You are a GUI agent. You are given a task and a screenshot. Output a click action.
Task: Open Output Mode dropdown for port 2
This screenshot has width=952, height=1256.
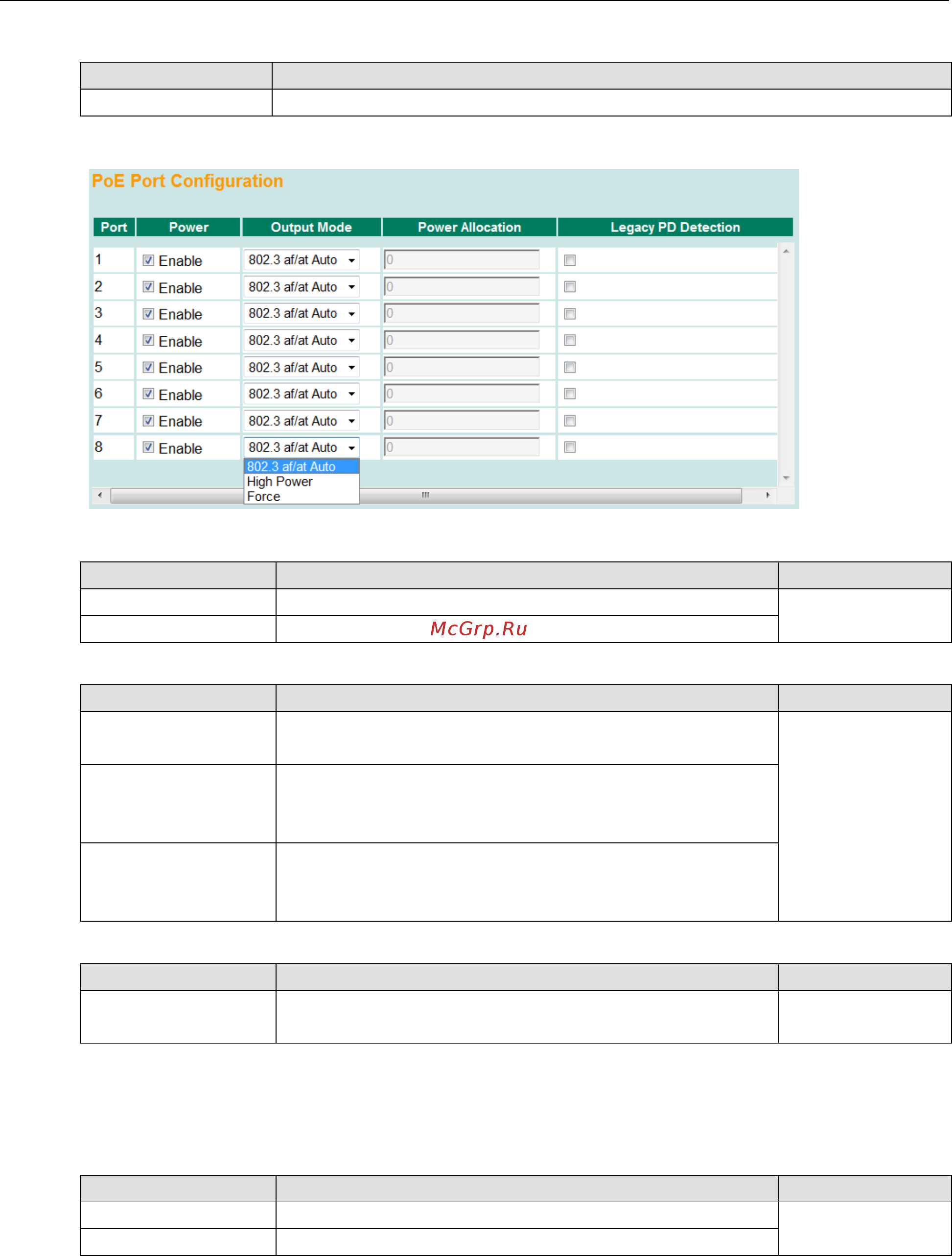[302, 287]
